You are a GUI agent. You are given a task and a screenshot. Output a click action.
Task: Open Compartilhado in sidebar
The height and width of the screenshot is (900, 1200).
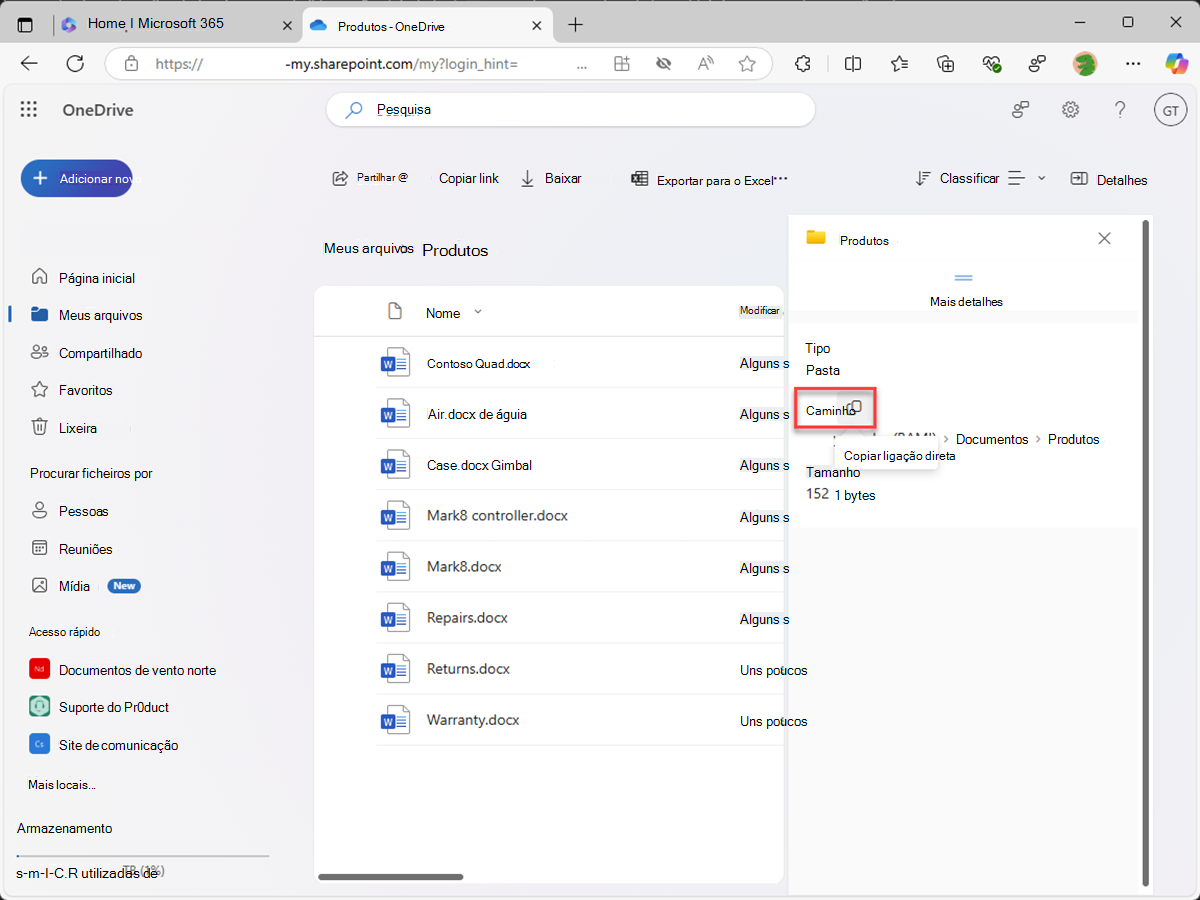(87, 353)
